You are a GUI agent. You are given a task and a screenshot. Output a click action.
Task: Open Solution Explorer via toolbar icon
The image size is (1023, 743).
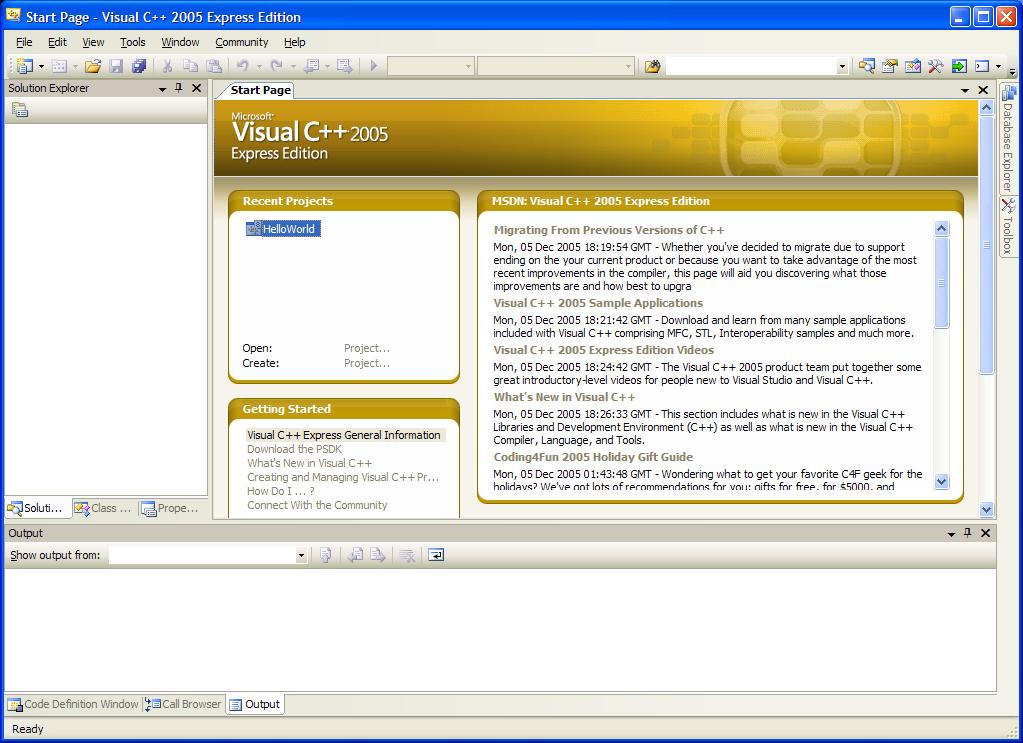tap(866, 66)
